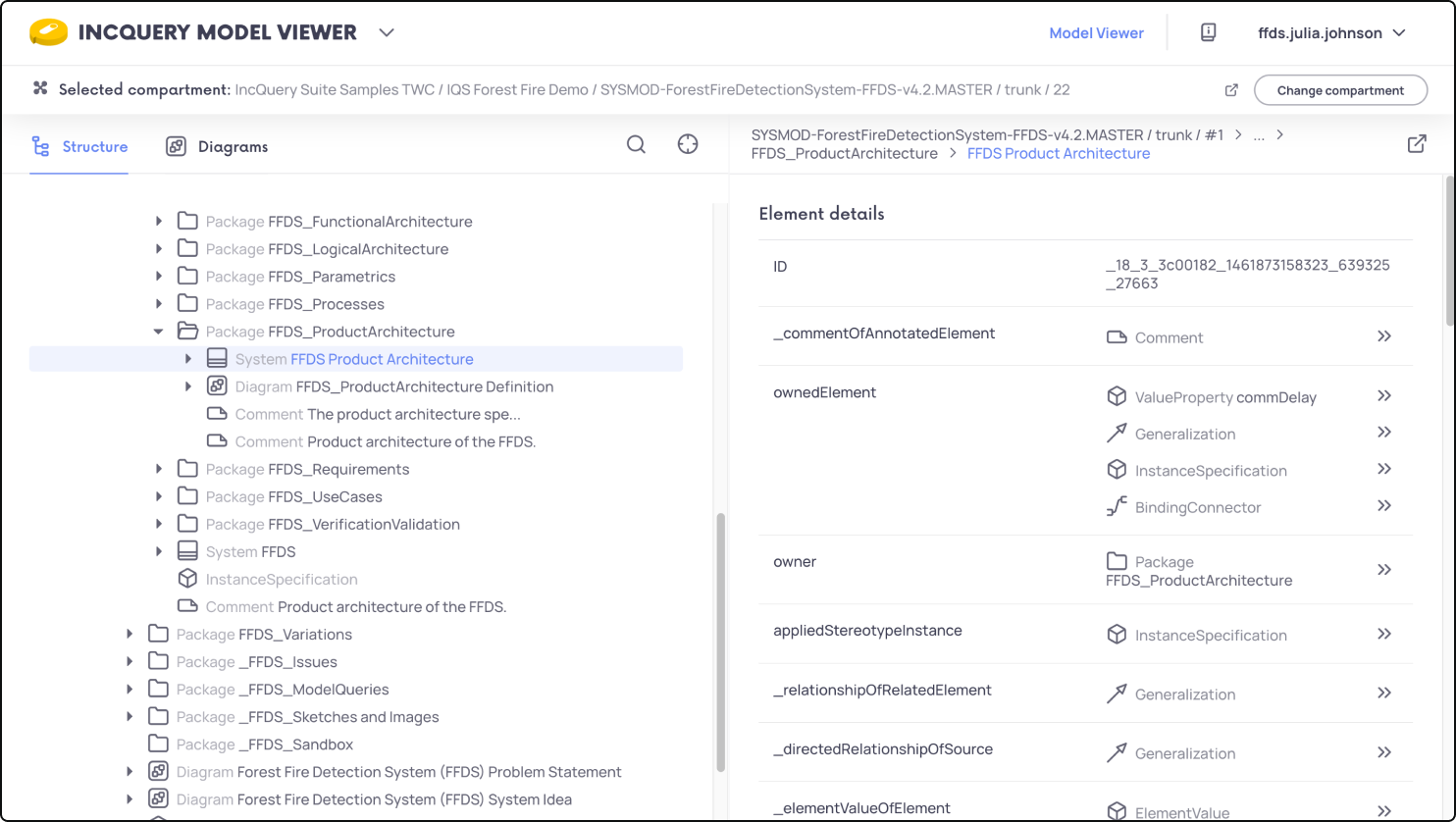Click the comment icon of 'The product architecture spe...'

[217, 414]
